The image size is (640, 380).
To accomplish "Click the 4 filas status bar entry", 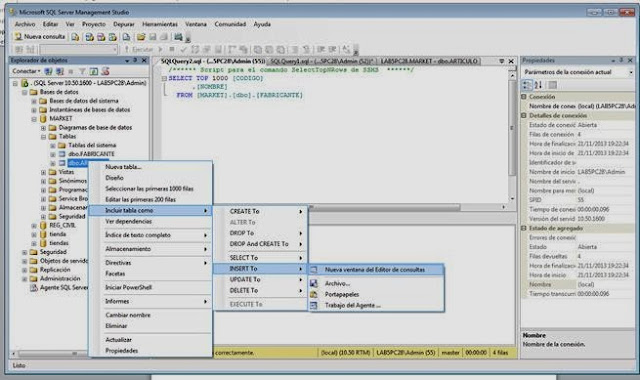I will 500,353.
